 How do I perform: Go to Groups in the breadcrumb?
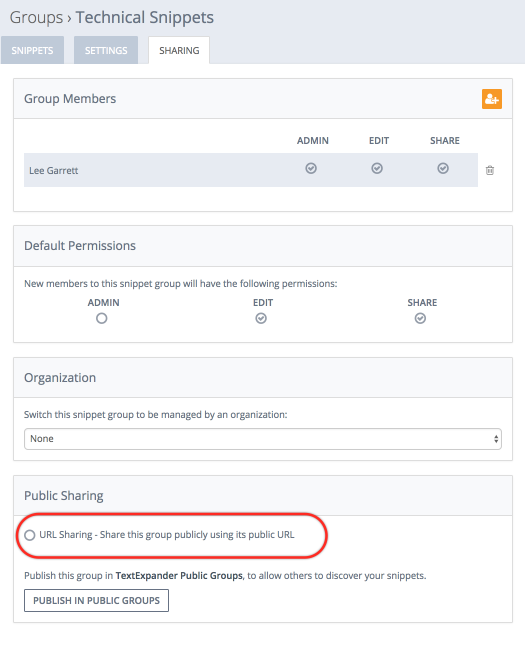(x=36, y=18)
